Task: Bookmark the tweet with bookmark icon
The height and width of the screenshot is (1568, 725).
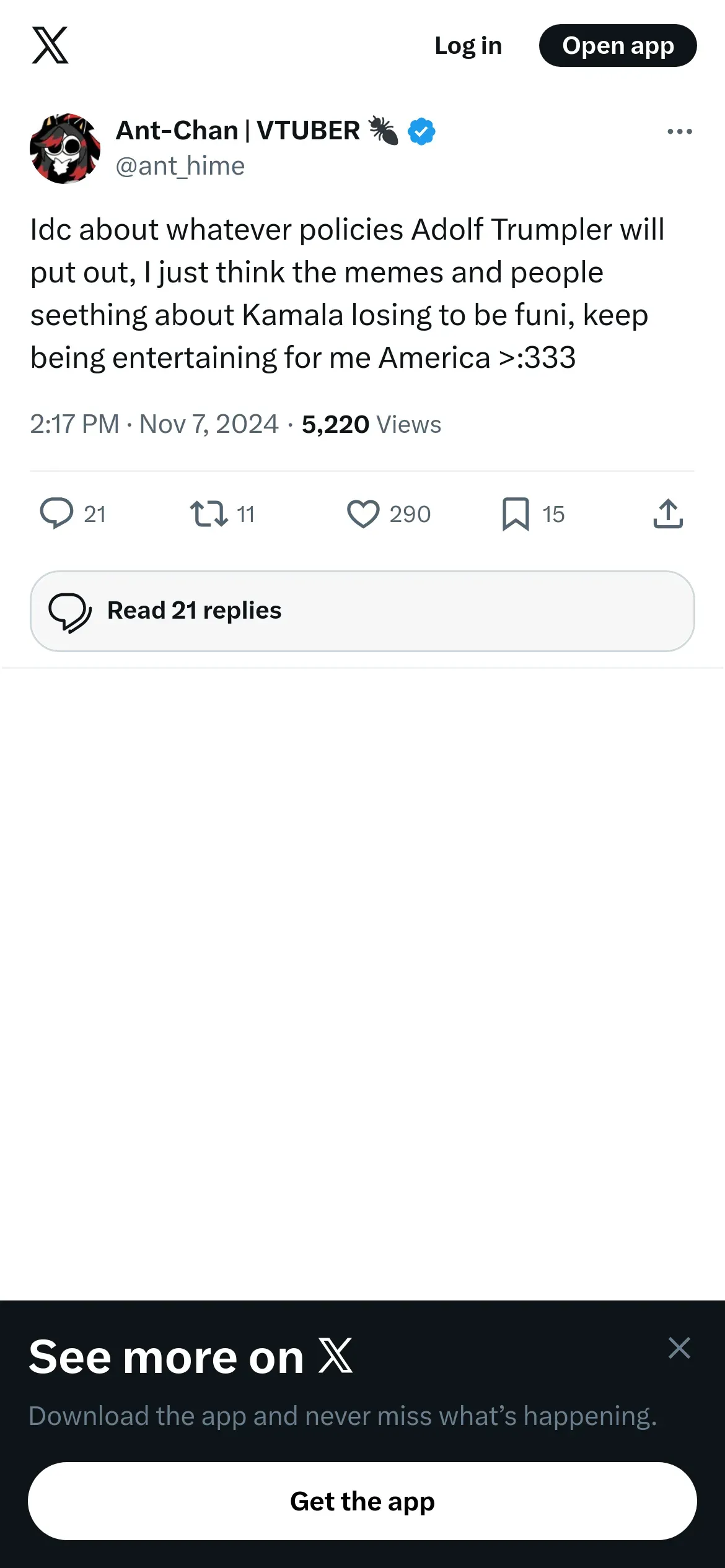Action: point(516,514)
